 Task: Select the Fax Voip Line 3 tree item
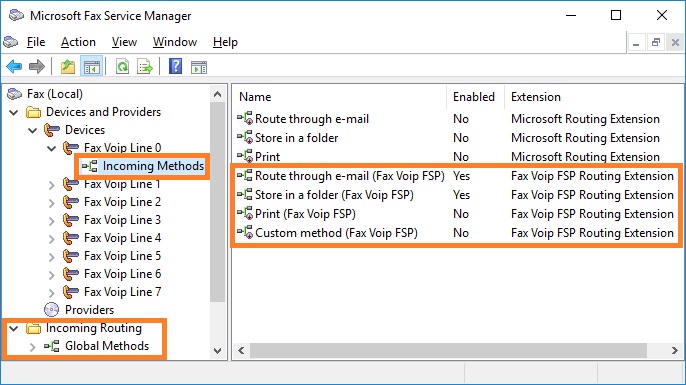point(122,220)
